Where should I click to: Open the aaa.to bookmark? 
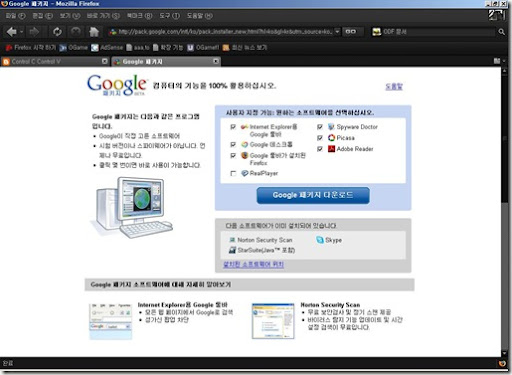click(137, 48)
